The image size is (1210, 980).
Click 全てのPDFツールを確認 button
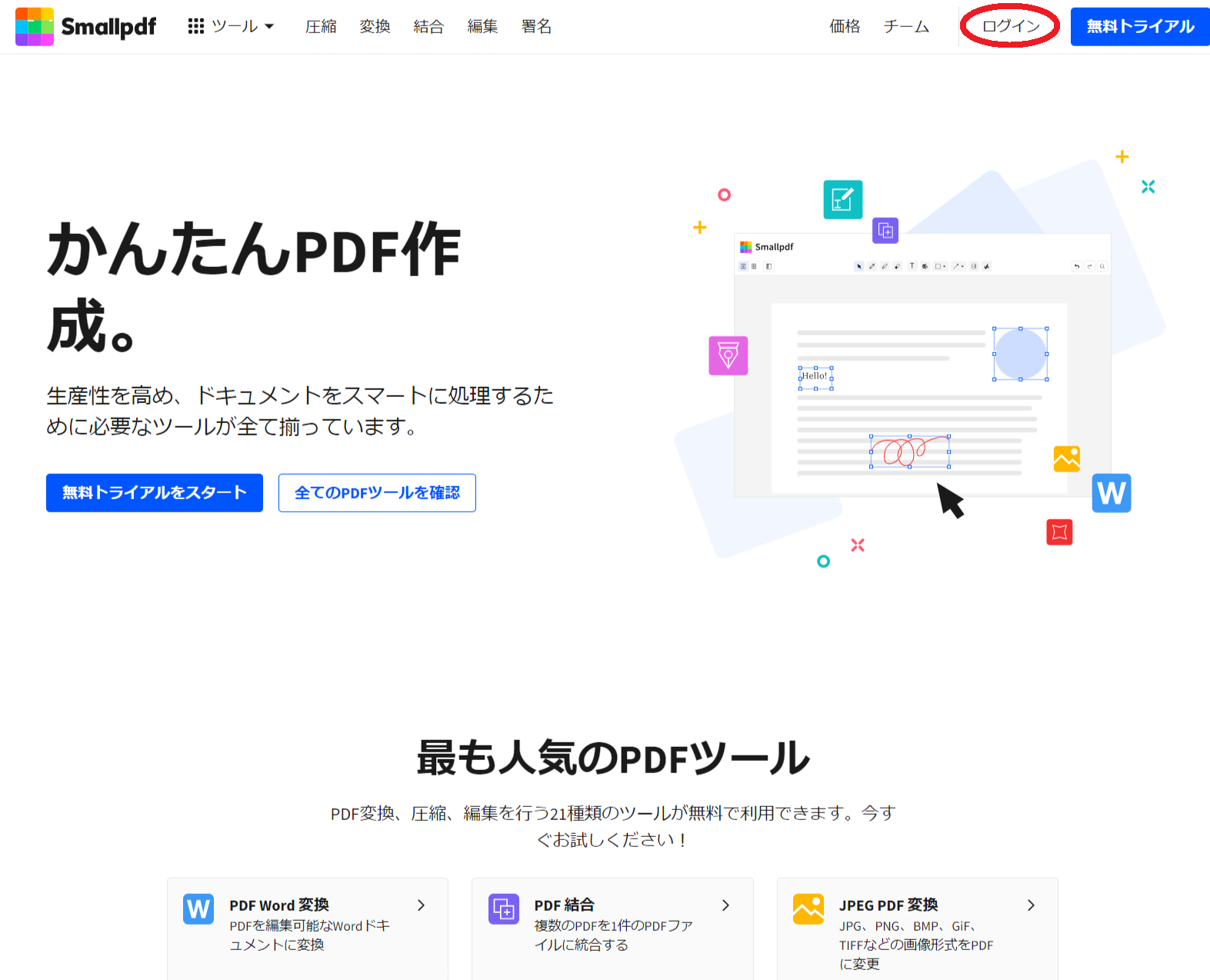click(377, 492)
